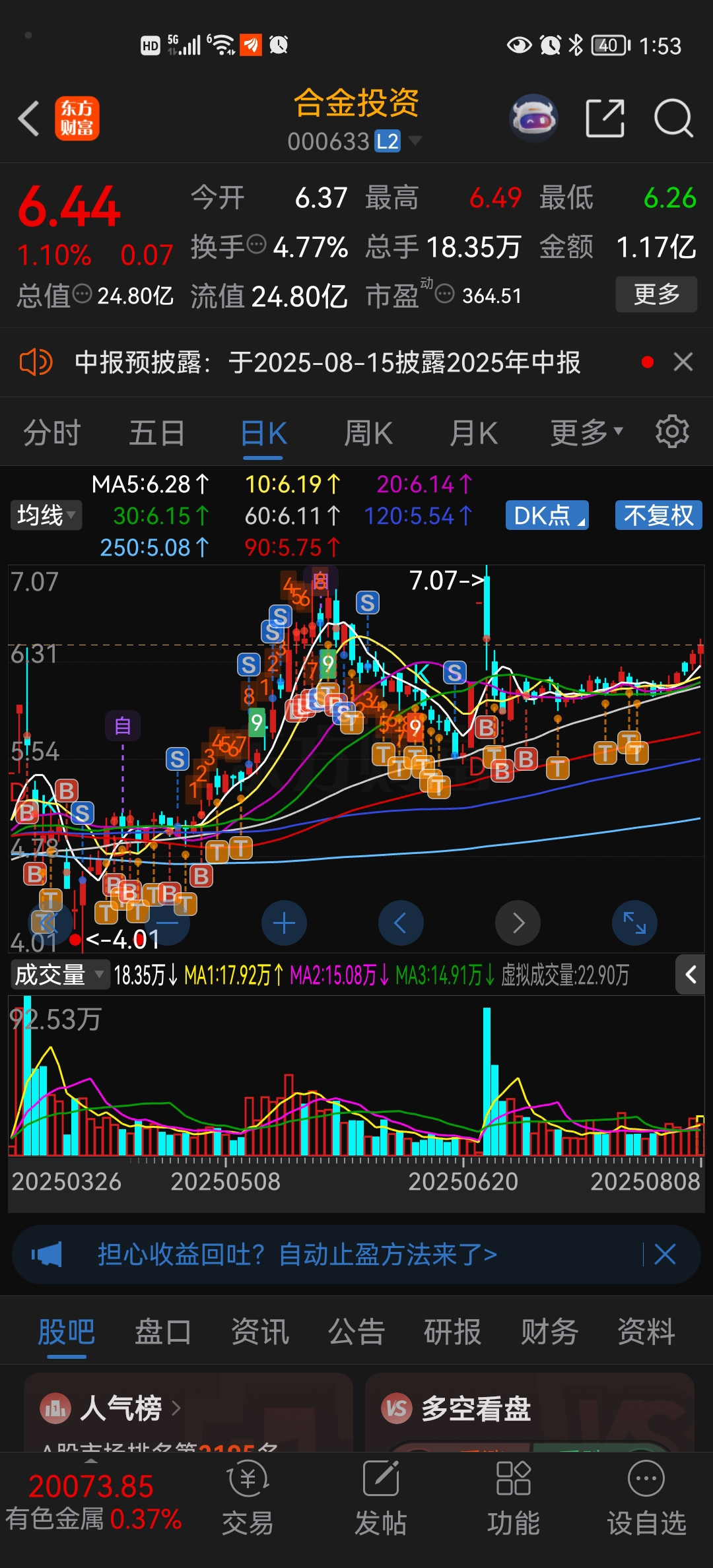
Task: Open the 资讯 tab
Action: pos(260,1332)
